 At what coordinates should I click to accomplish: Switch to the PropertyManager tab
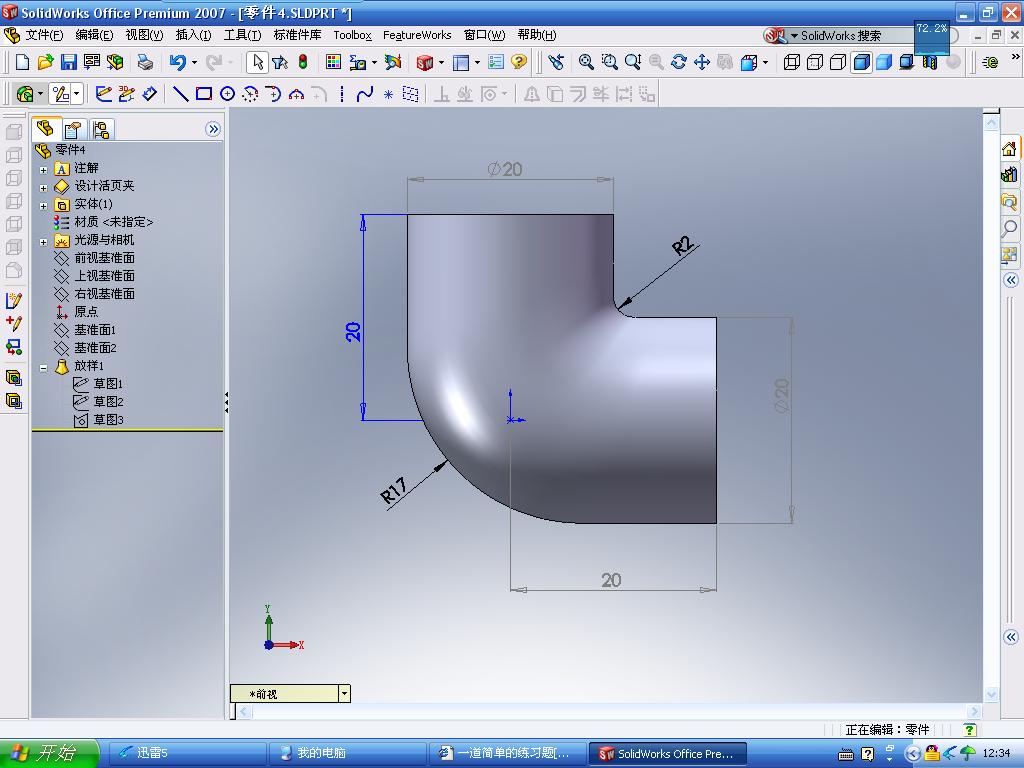pyautogui.click(x=73, y=129)
